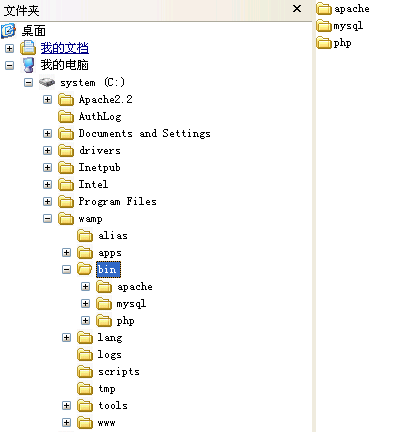This screenshot has height=432, width=398.
Task: Select 'apache' label in the right pane
Action: (352, 9)
